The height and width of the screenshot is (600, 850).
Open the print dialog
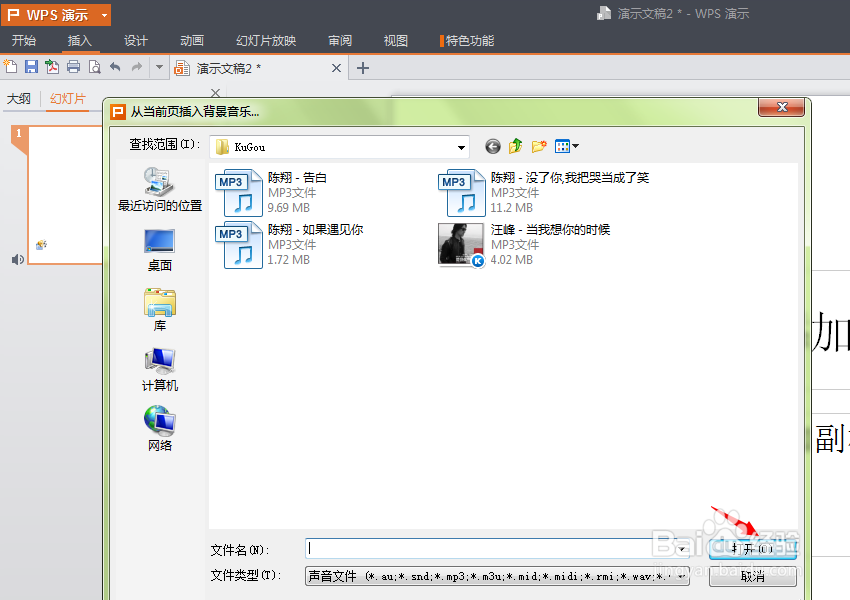click(74, 64)
